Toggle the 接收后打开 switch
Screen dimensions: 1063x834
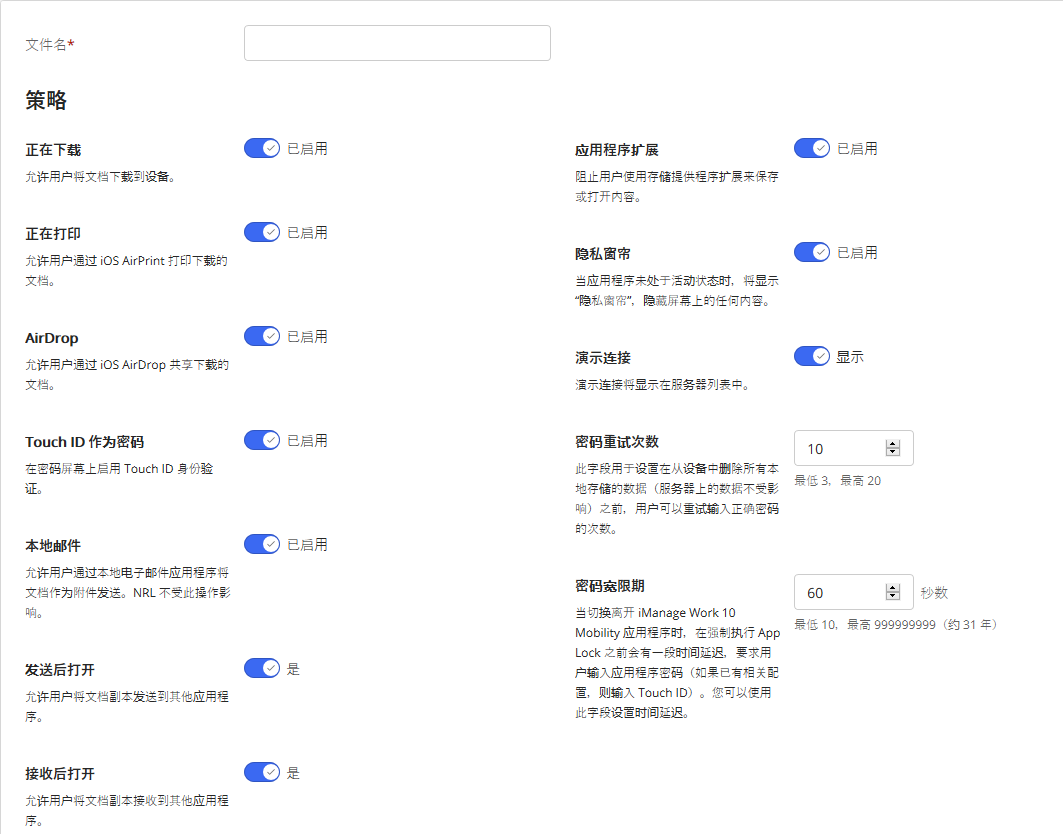tap(262, 772)
